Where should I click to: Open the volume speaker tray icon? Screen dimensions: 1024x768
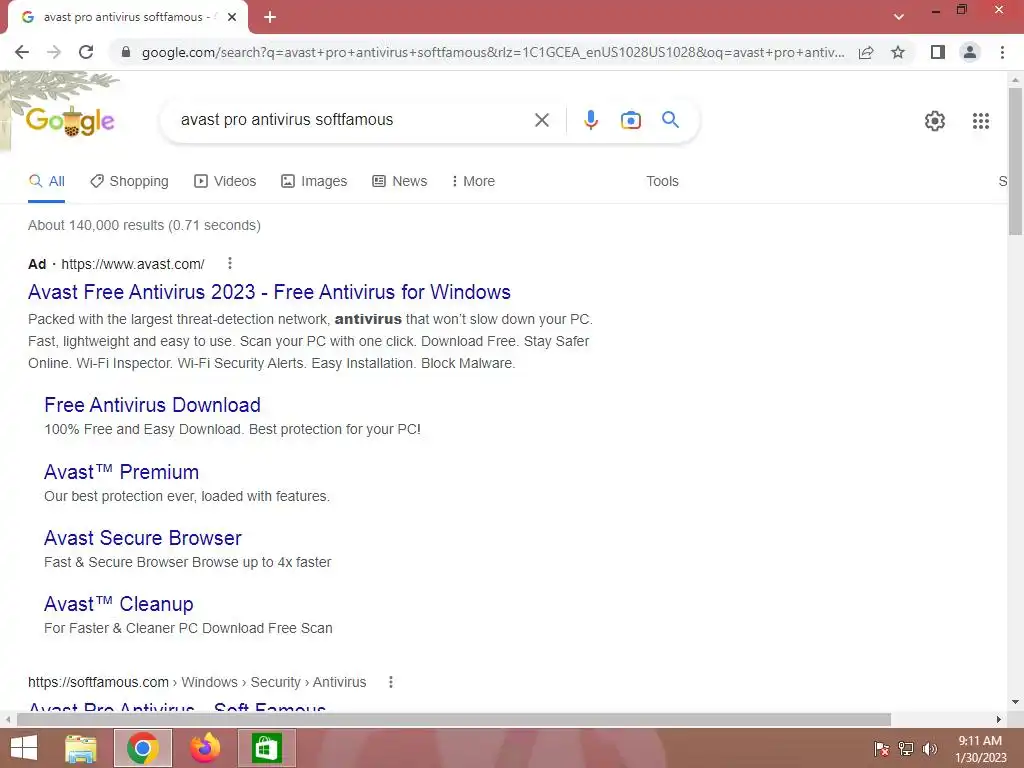[x=930, y=749]
